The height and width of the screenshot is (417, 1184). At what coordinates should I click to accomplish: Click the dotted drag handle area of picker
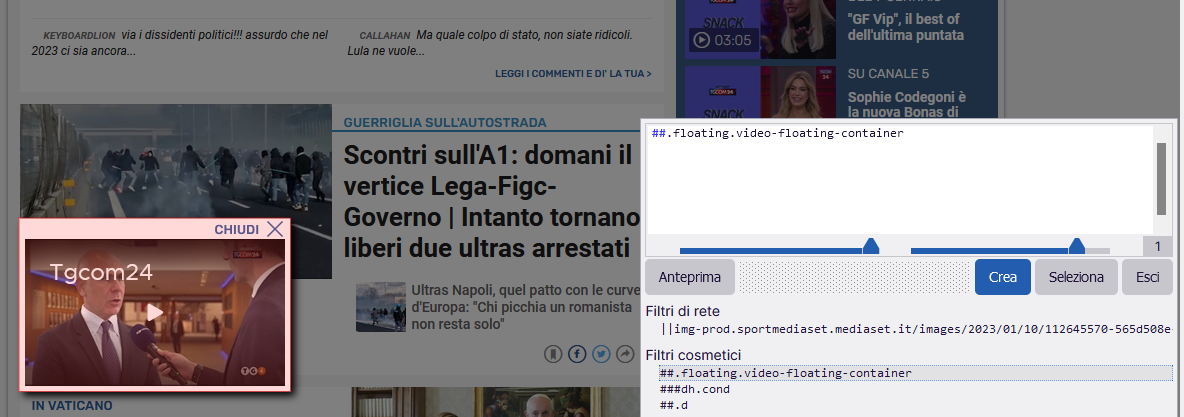tap(854, 277)
